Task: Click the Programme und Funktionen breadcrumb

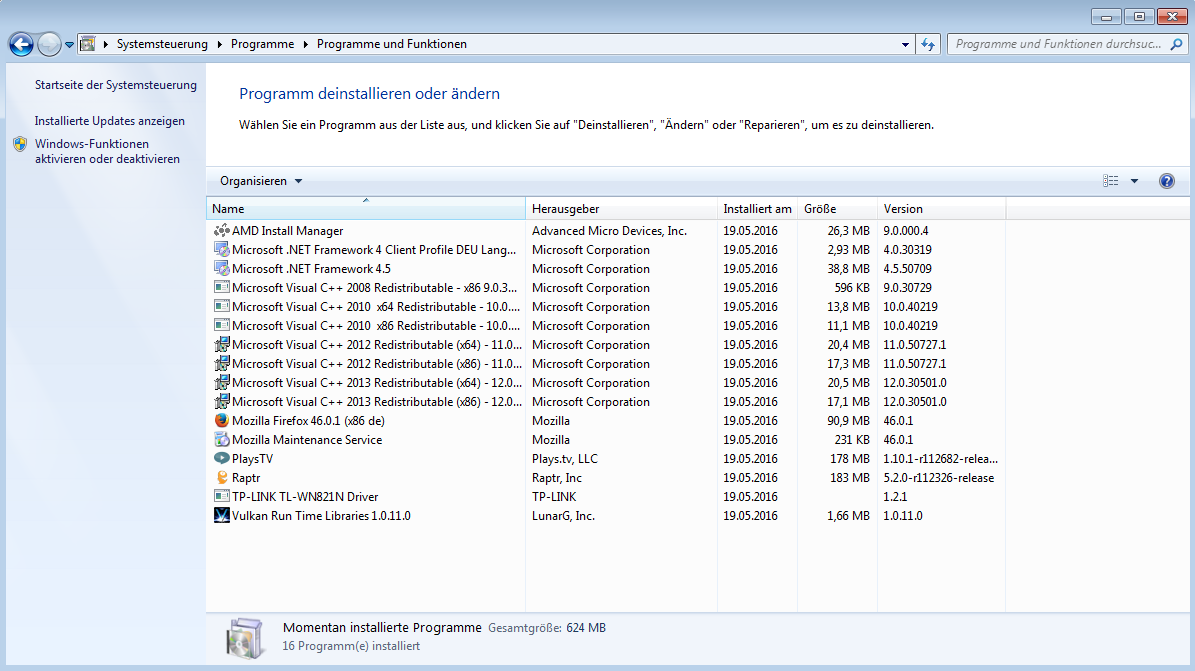Action: pos(392,44)
